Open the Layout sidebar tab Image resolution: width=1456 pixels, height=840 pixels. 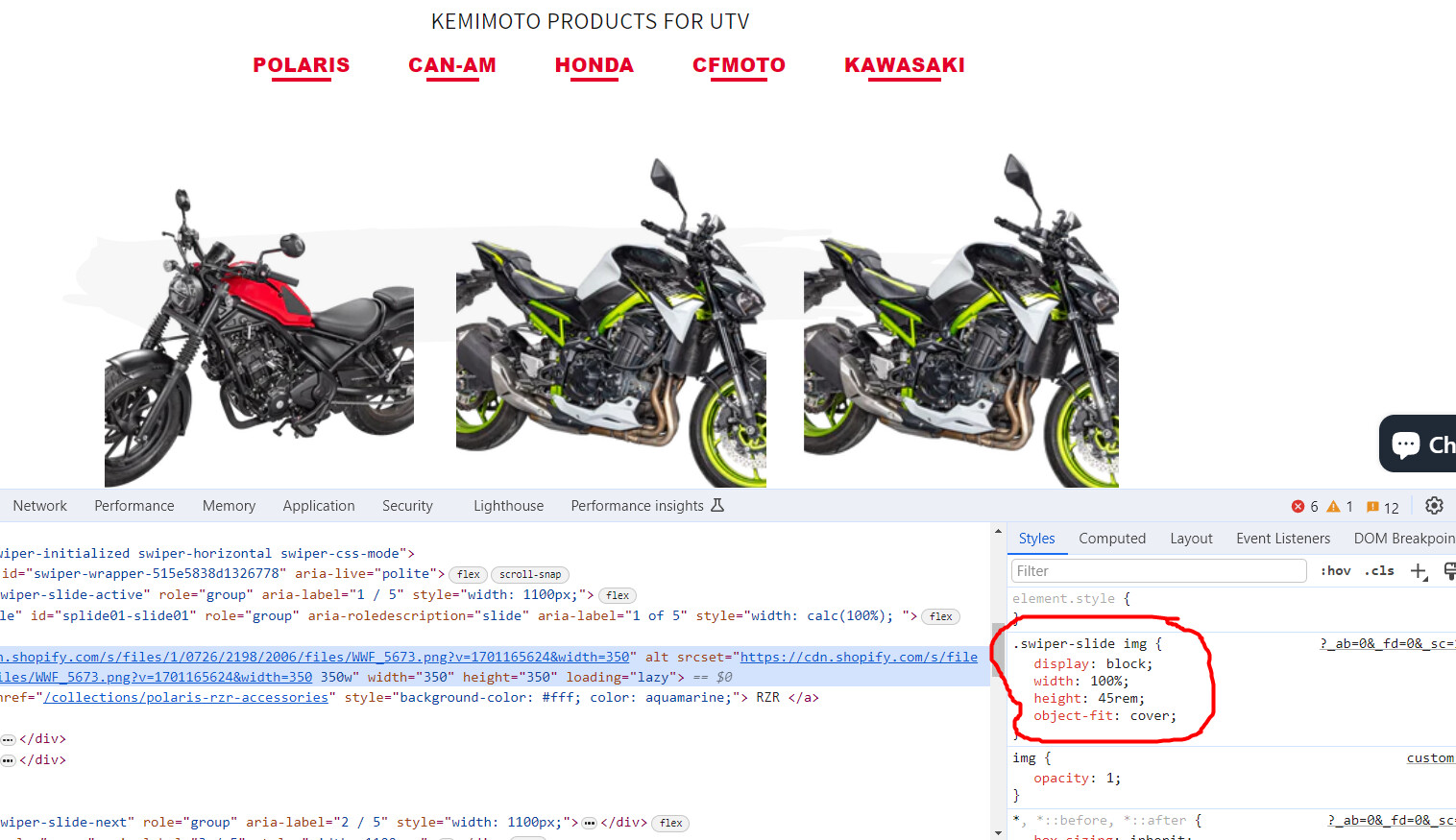click(x=1191, y=539)
